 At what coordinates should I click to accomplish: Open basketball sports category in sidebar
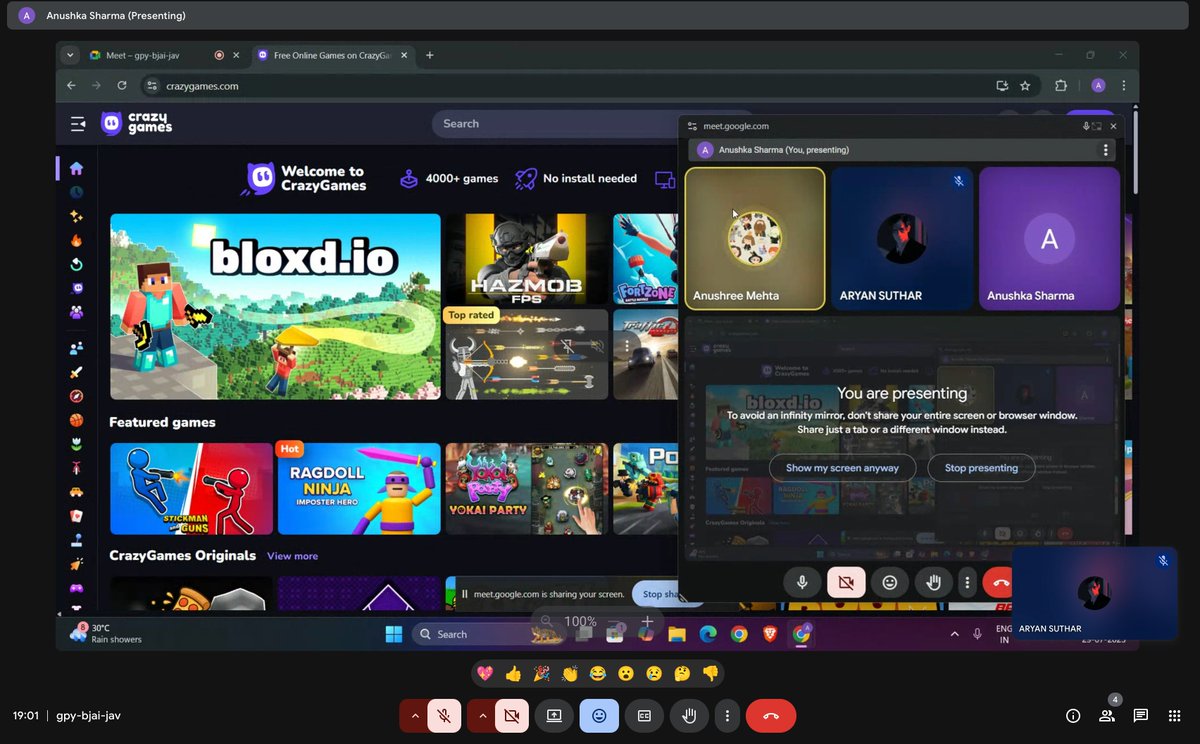click(x=76, y=421)
